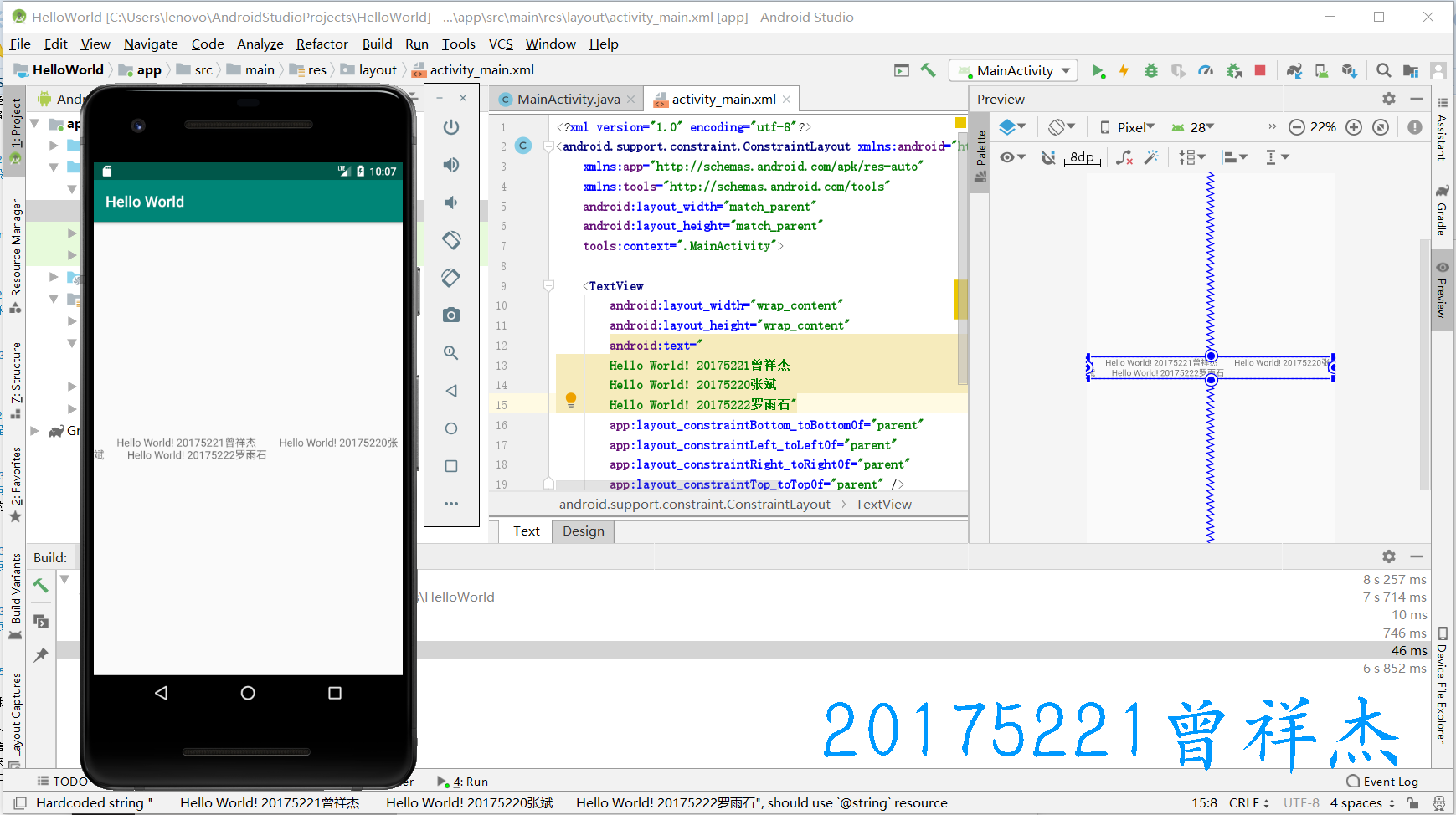Toggle the view options eye icon in preview
The image size is (1456, 815).
tap(1012, 157)
